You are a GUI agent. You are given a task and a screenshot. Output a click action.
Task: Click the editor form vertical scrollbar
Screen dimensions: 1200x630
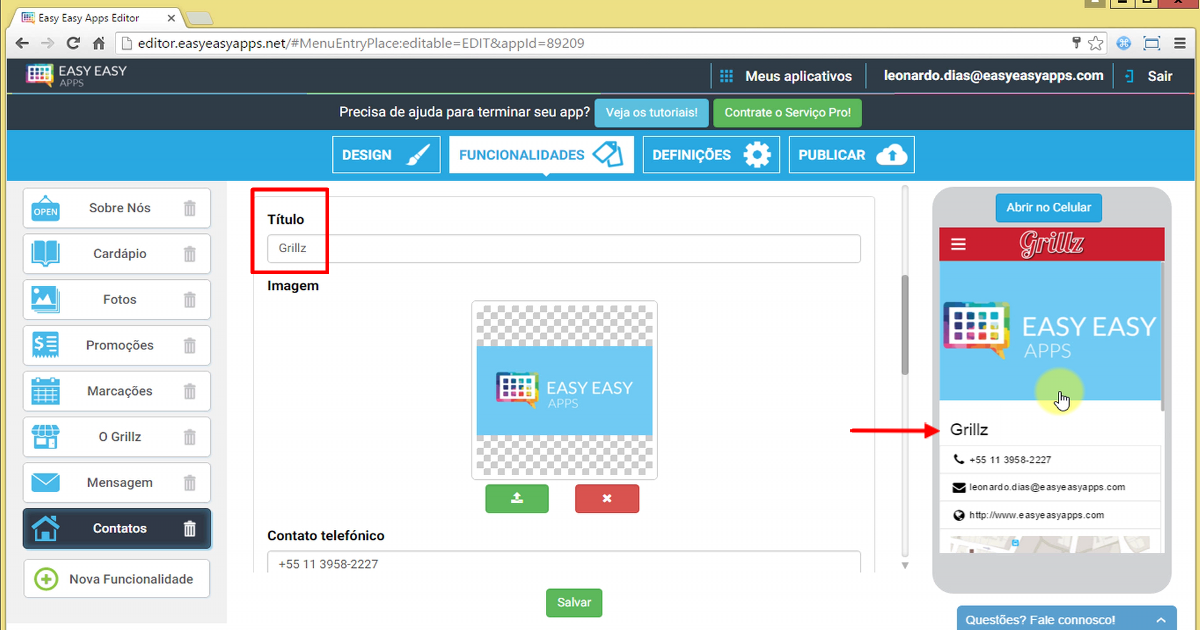[x=905, y=325]
